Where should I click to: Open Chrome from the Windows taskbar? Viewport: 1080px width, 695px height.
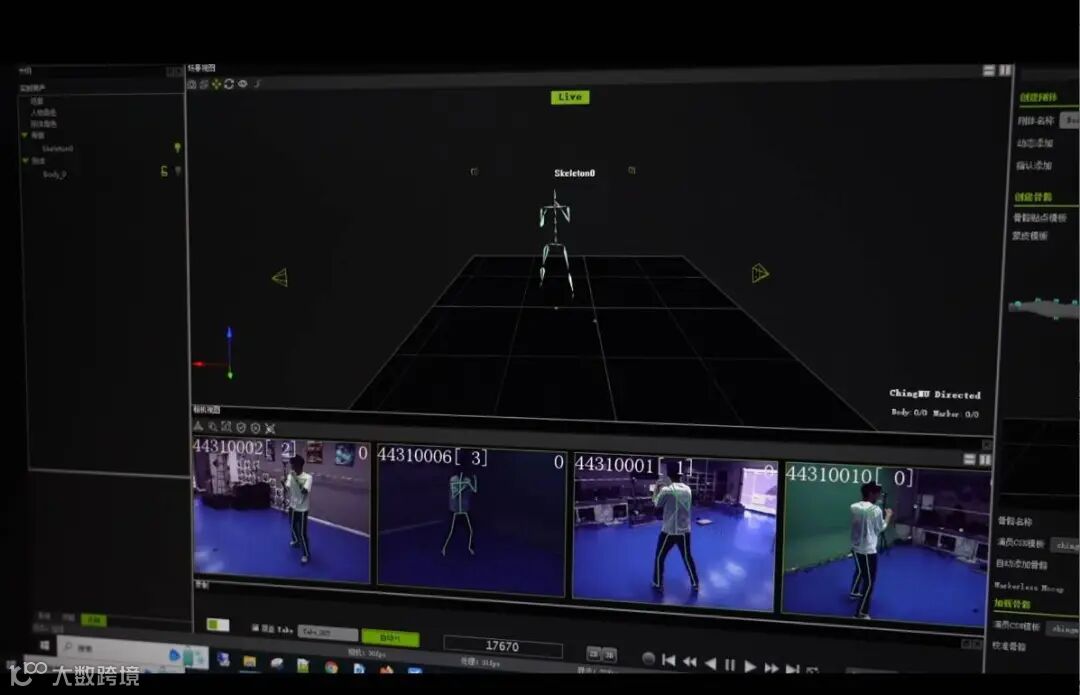[331, 667]
